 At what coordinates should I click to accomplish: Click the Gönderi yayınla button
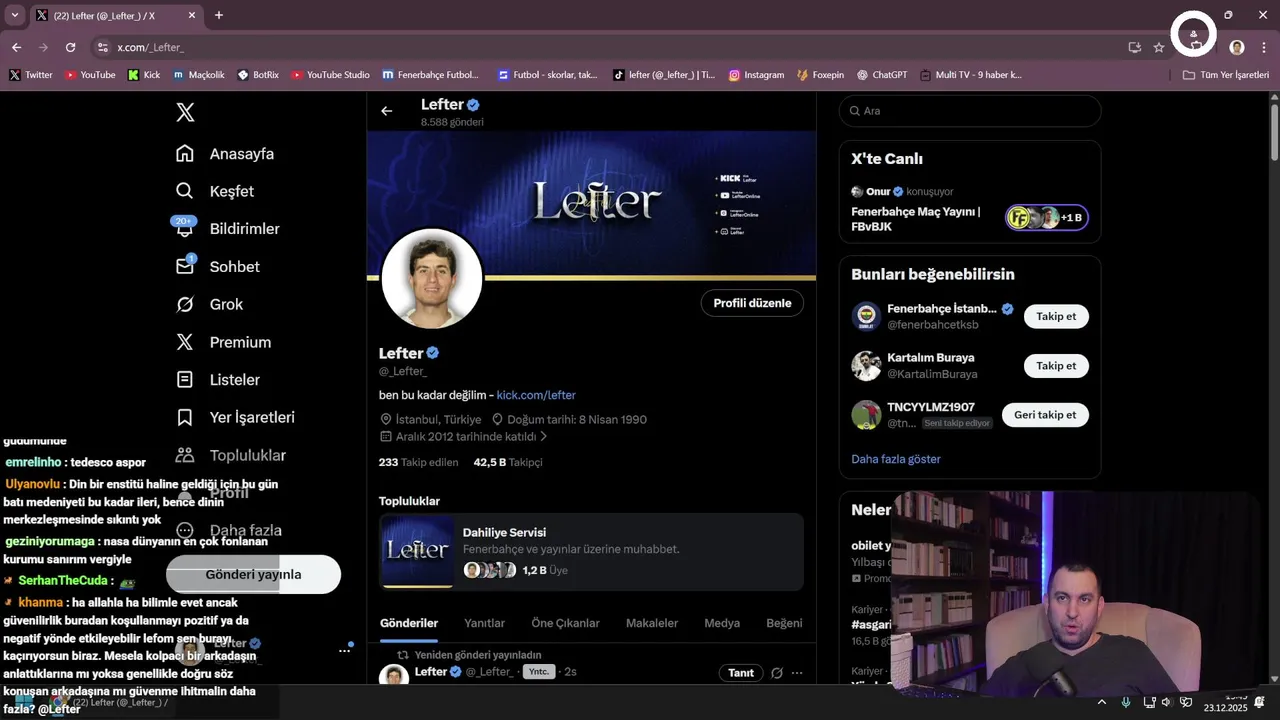click(253, 574)
